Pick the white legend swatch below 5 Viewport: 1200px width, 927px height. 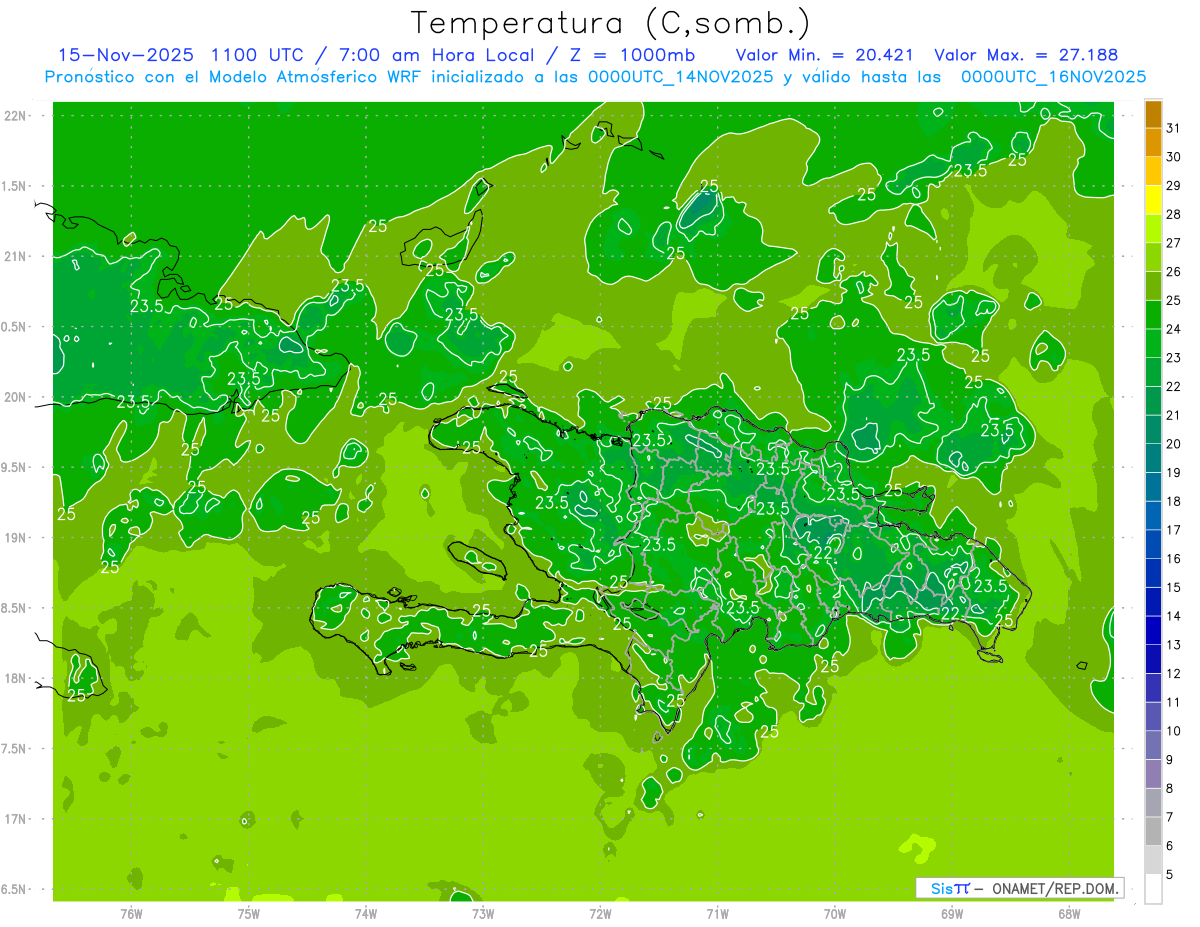point(1153,889)
